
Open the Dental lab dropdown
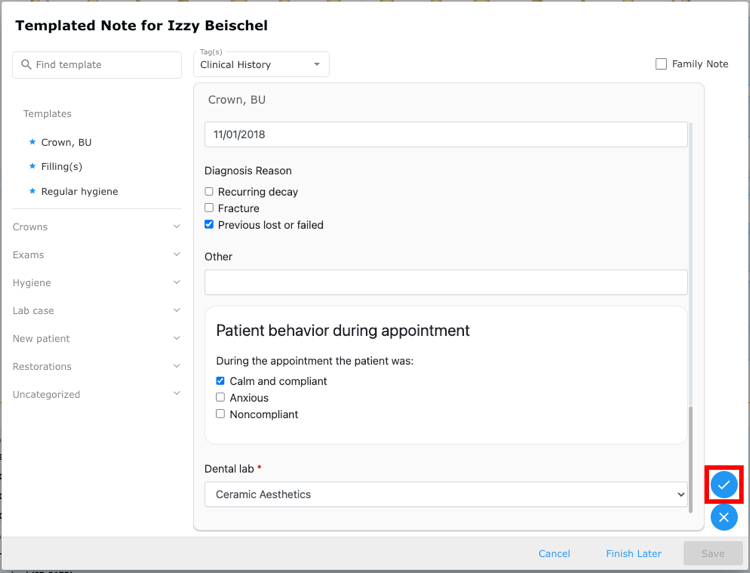pyautogui.click(x=446, y=494)
